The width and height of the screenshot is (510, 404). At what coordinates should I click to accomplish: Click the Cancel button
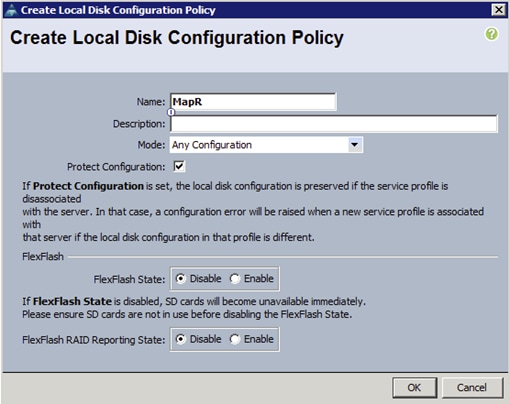tap(472, 387)
